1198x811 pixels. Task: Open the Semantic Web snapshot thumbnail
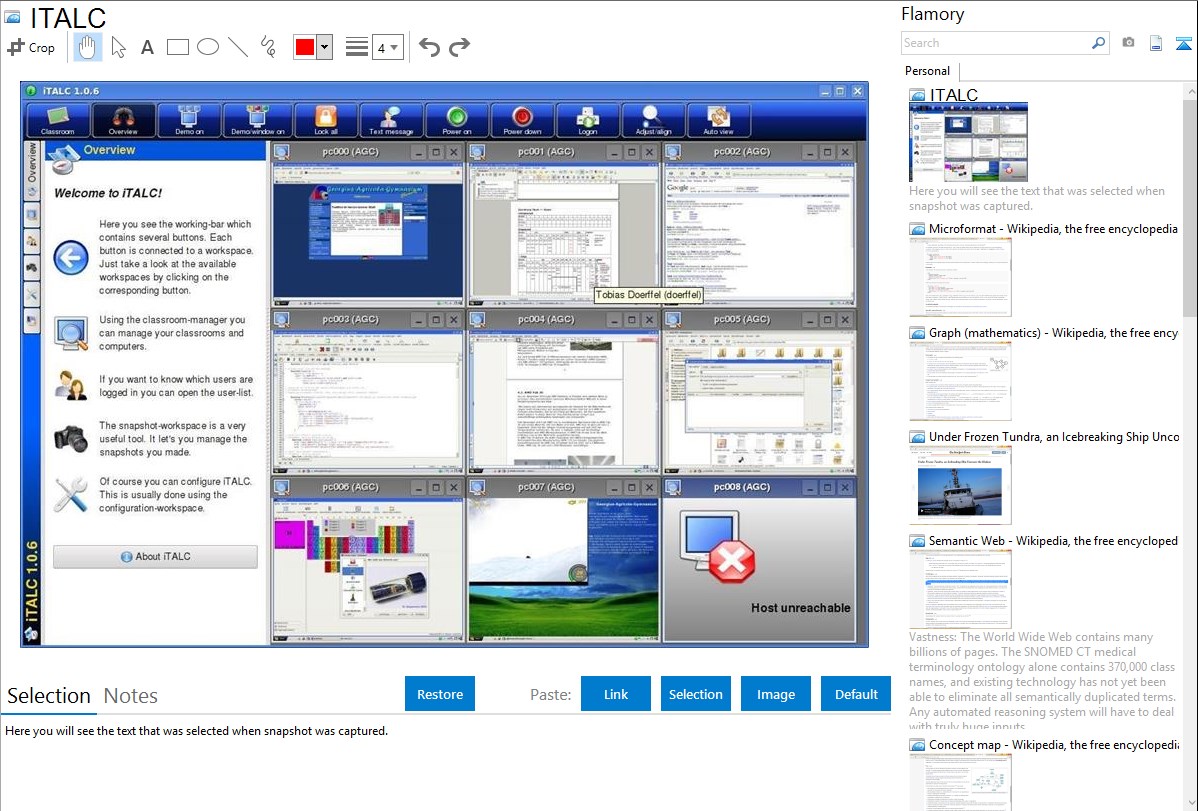pos(960,589)
